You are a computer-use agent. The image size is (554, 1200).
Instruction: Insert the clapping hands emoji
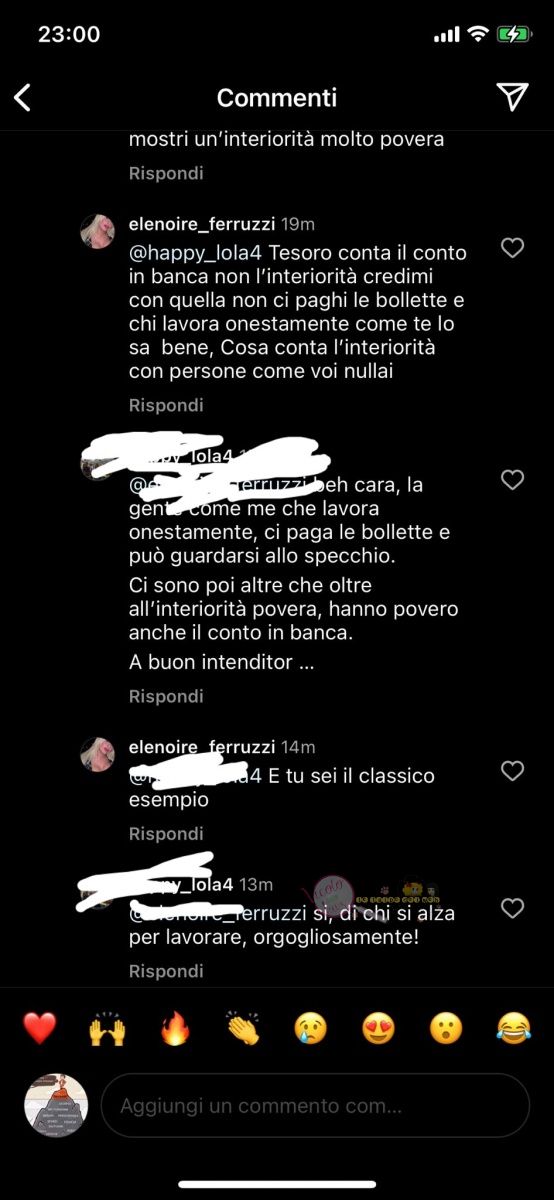coord(243,1028)
